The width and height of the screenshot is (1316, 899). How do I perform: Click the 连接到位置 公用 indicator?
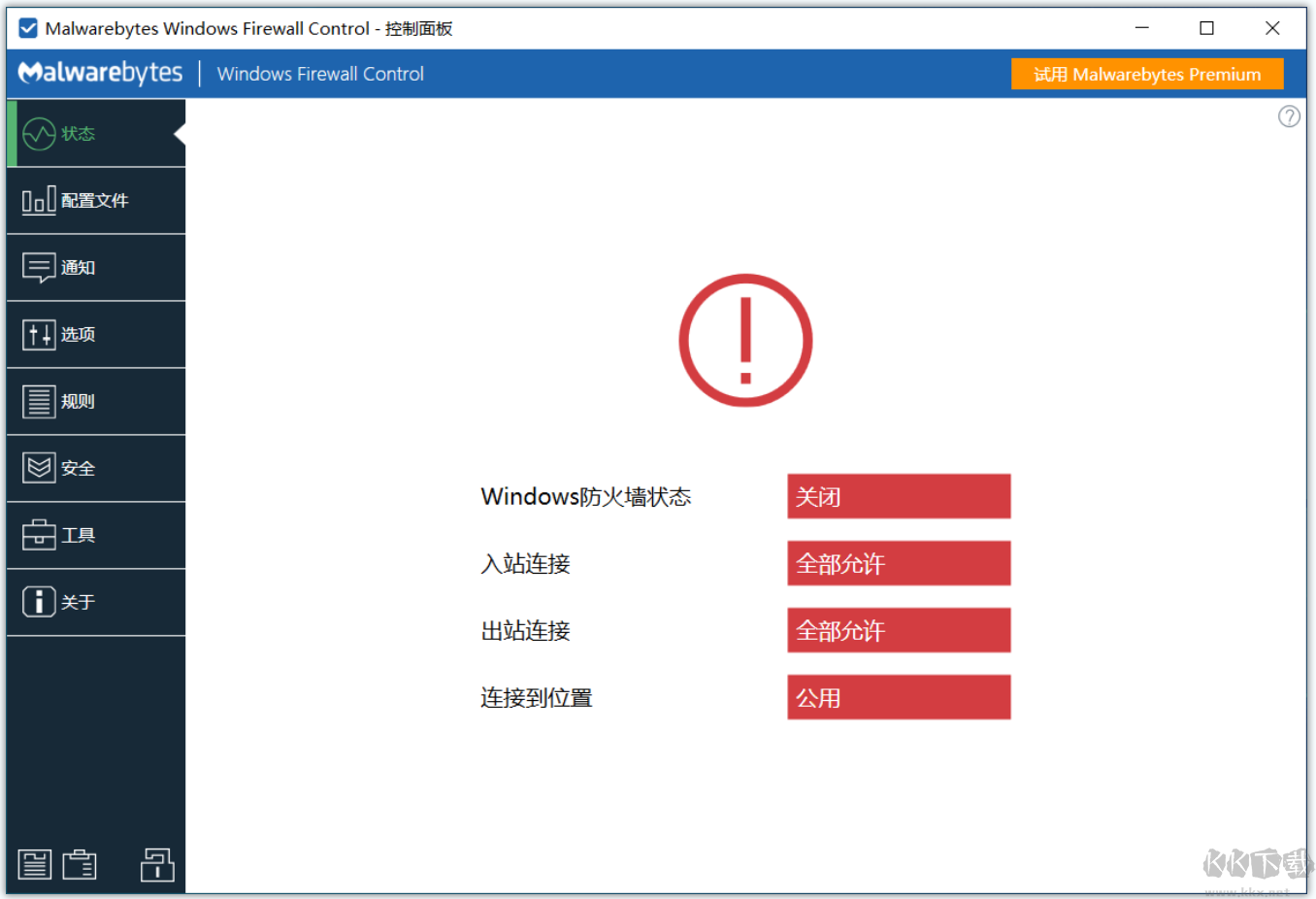898,697
